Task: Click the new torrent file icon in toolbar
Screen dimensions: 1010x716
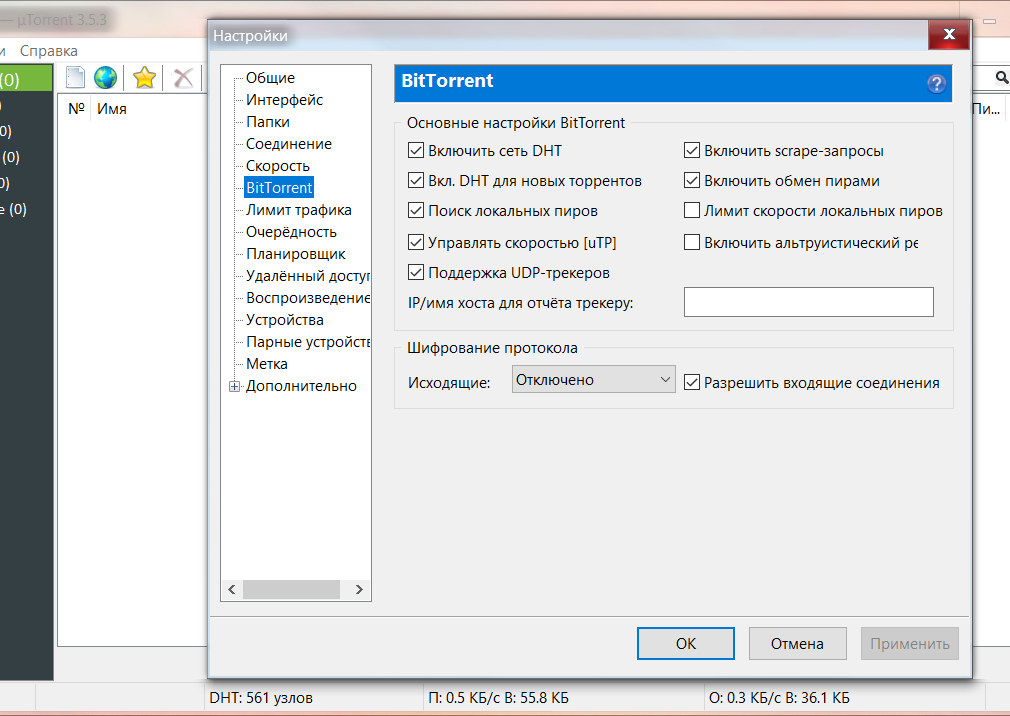Action: [75, 78]
